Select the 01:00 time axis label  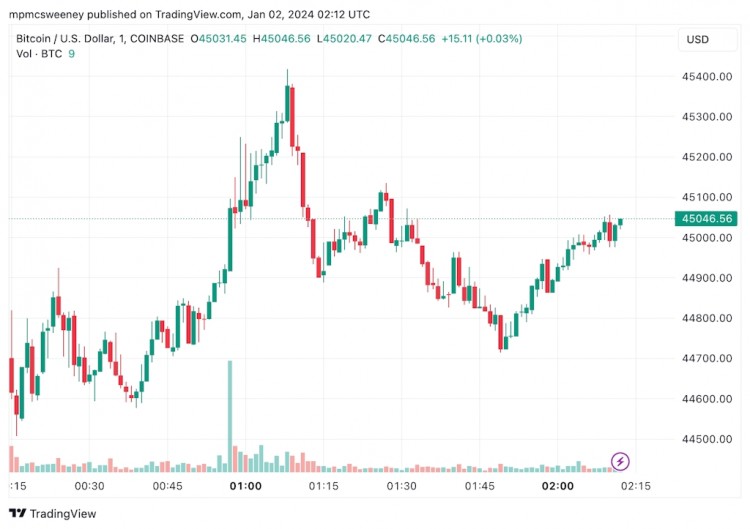pos(245,486)
